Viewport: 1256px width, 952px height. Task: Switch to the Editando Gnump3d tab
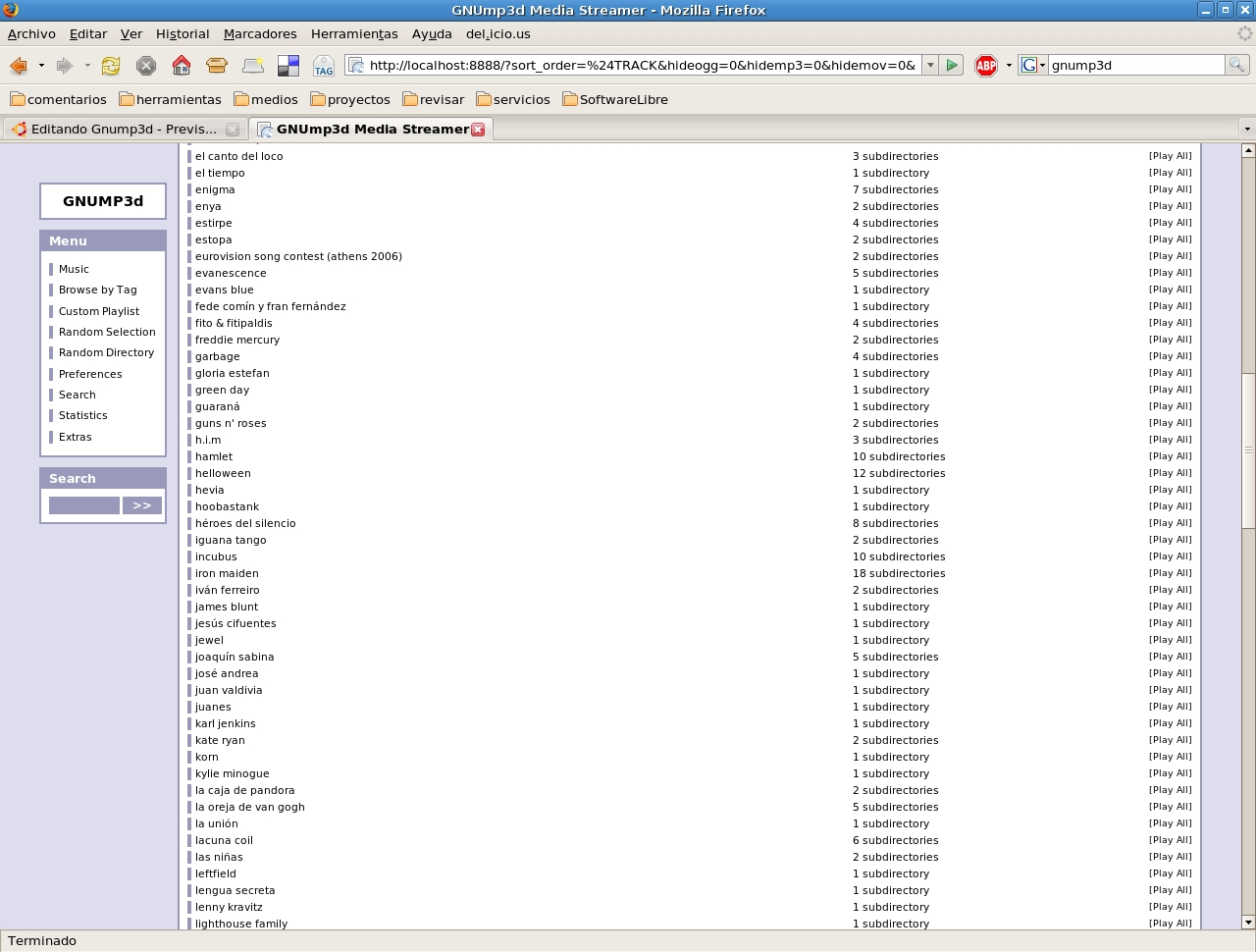point(124,129)
